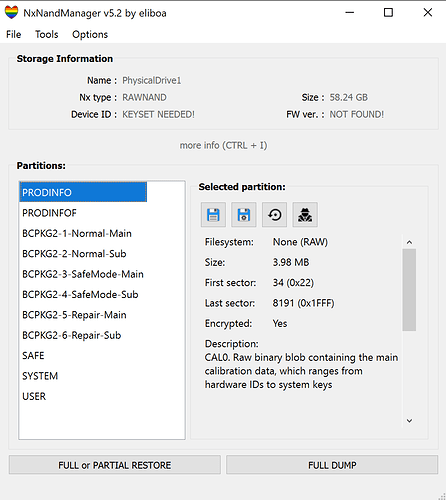Viewport: 446px width, 500px height.
Task: Click scroll down arrow in partition details
Action: (409, 421)
